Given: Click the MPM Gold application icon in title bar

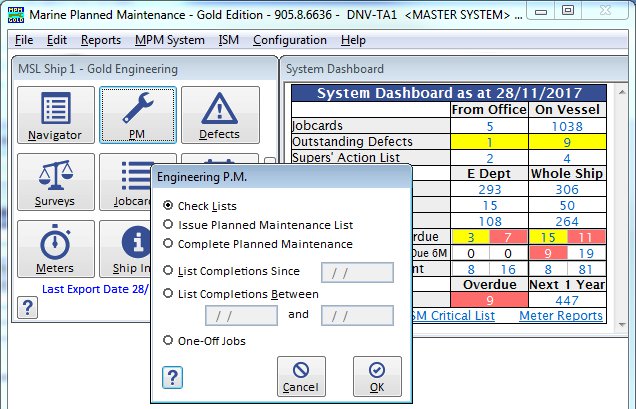Looking at the screenshot, I should (x=16, y=15).
